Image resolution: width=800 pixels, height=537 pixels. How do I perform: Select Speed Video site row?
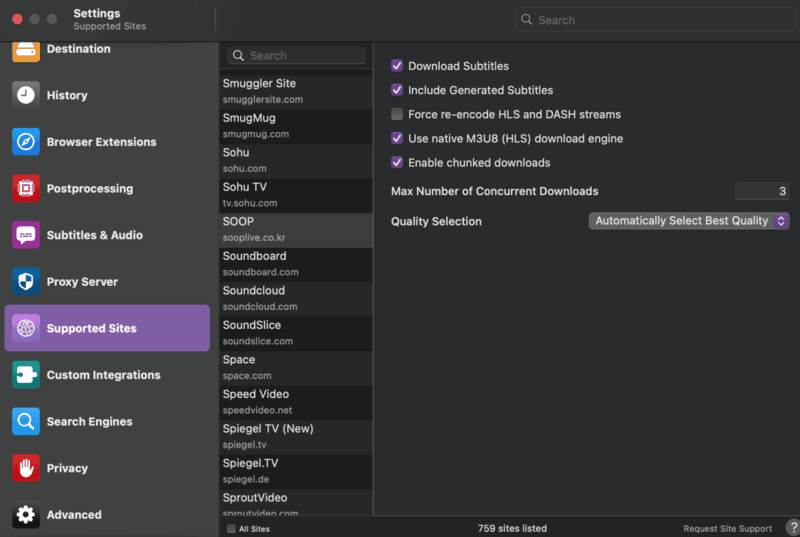pyautogui.click(x=296, y=402)
